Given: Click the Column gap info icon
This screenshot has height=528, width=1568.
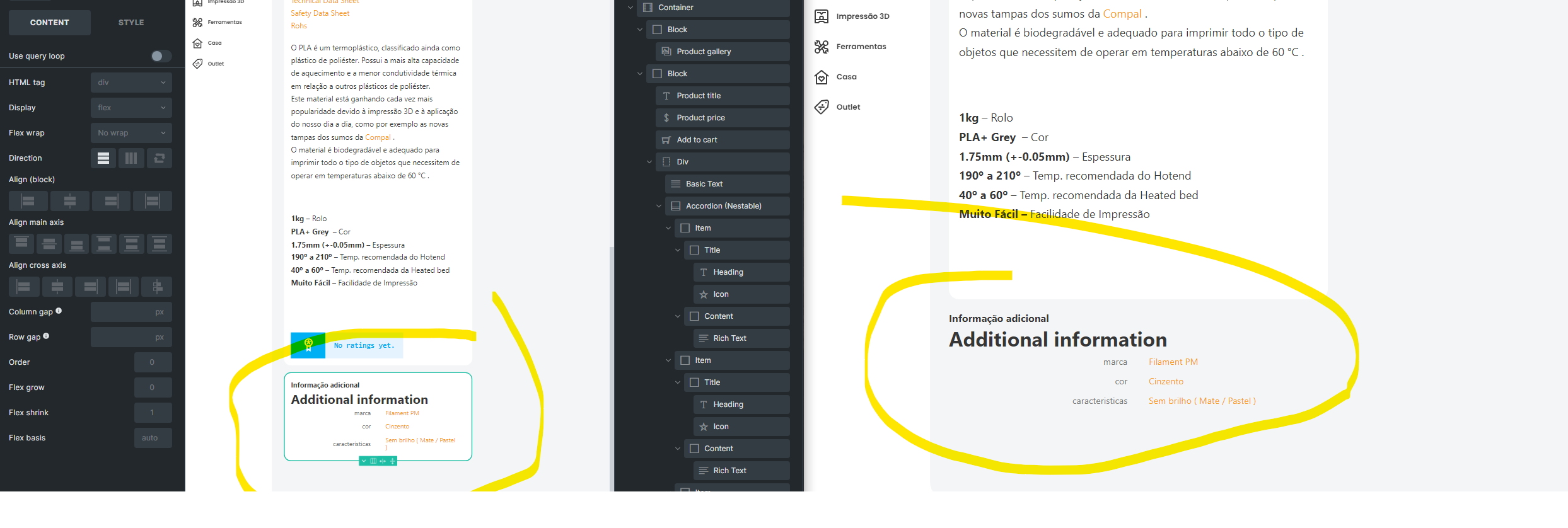Looking at the screenshot, I should pos(59,311).
